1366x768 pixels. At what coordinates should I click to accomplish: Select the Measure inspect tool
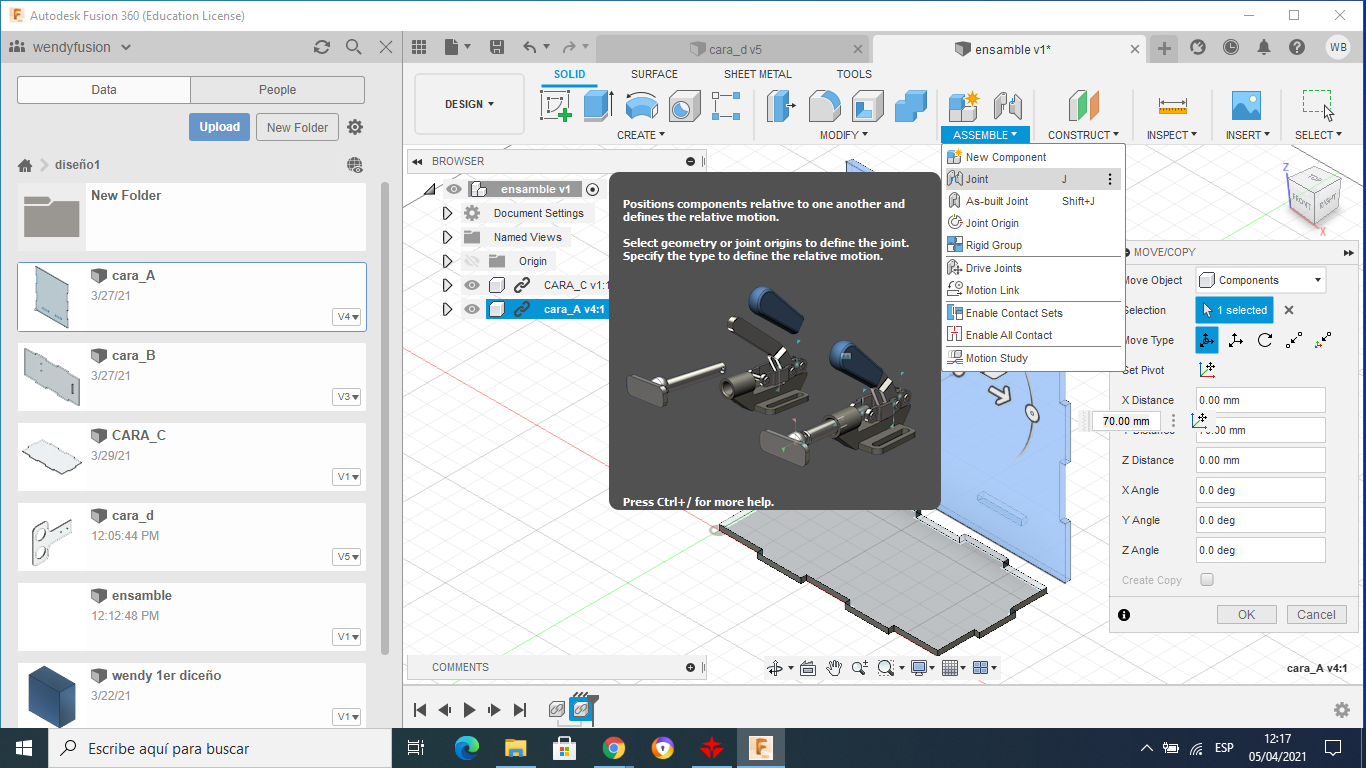click(x=1172, y=106)
